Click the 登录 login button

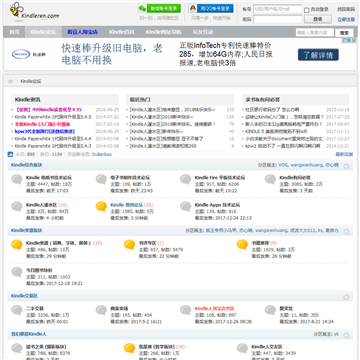(318, 19)
